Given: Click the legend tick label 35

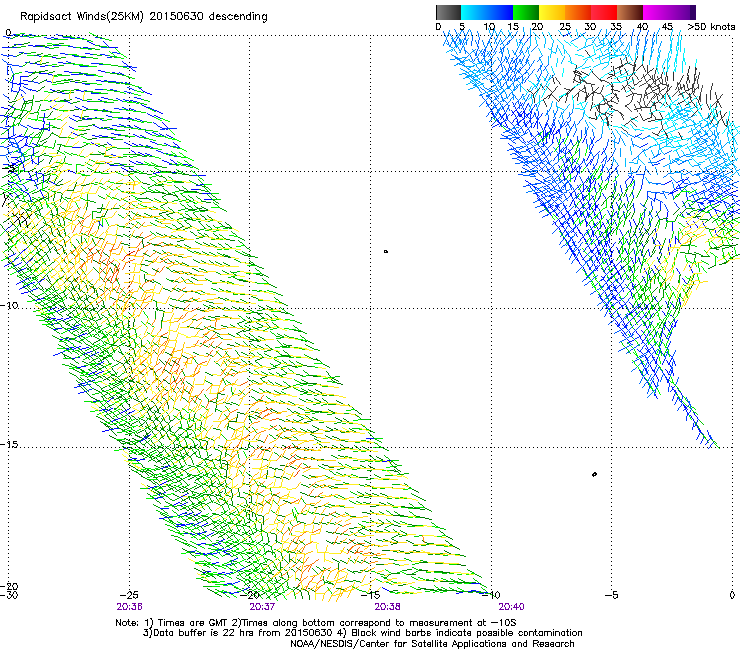Looking at the screenshot, I should [x=616, y=27].
